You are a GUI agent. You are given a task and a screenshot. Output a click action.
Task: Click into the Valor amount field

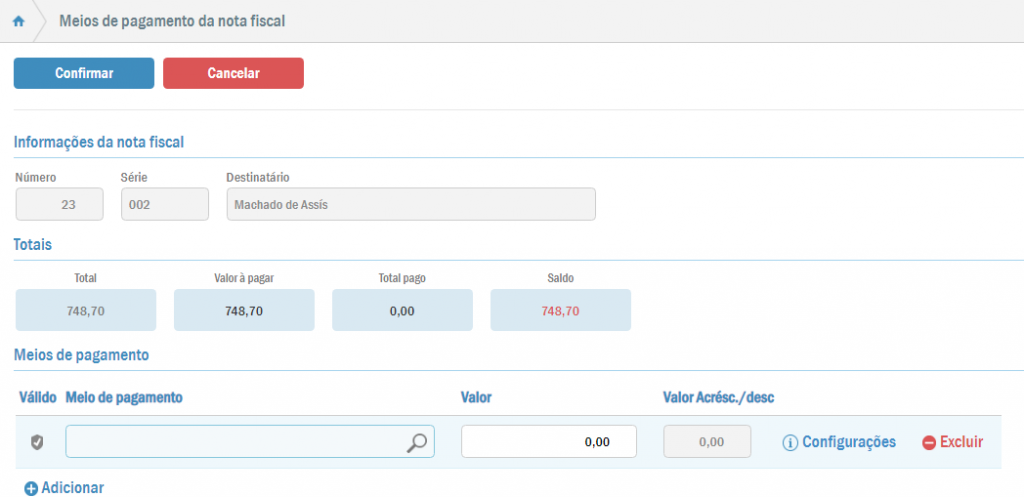tap(548, 442)
